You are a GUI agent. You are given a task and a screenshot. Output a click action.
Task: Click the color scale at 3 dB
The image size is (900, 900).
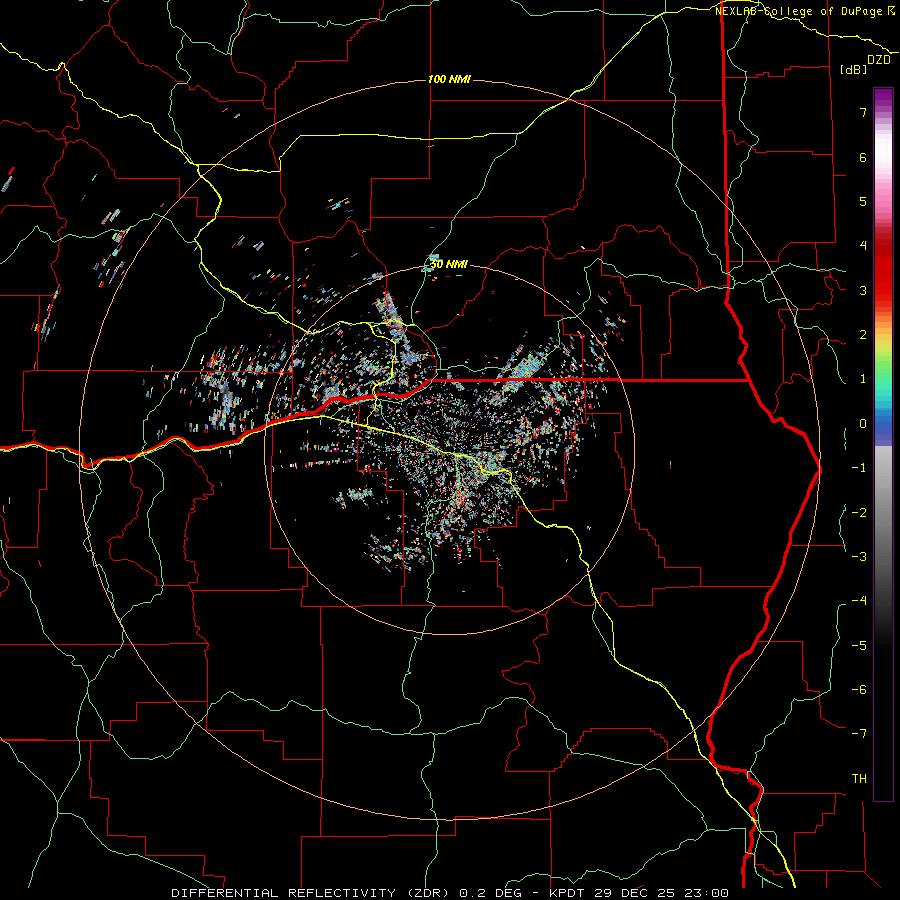coord(883,290)
